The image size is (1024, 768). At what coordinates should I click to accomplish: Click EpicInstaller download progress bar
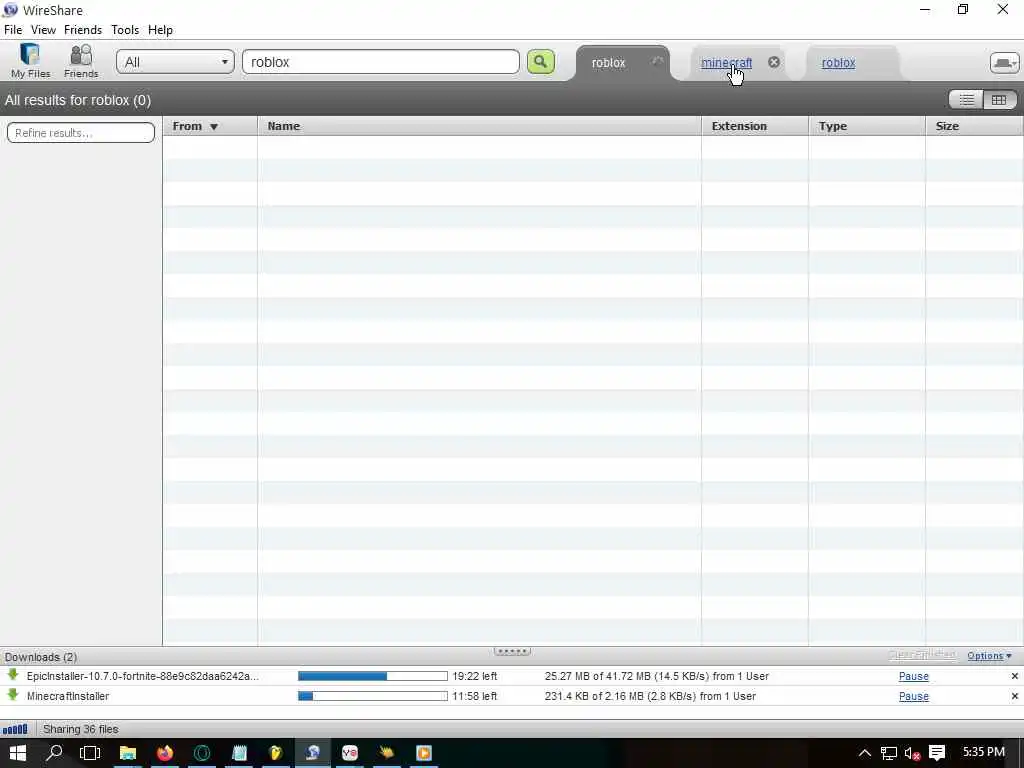[373, 677]
